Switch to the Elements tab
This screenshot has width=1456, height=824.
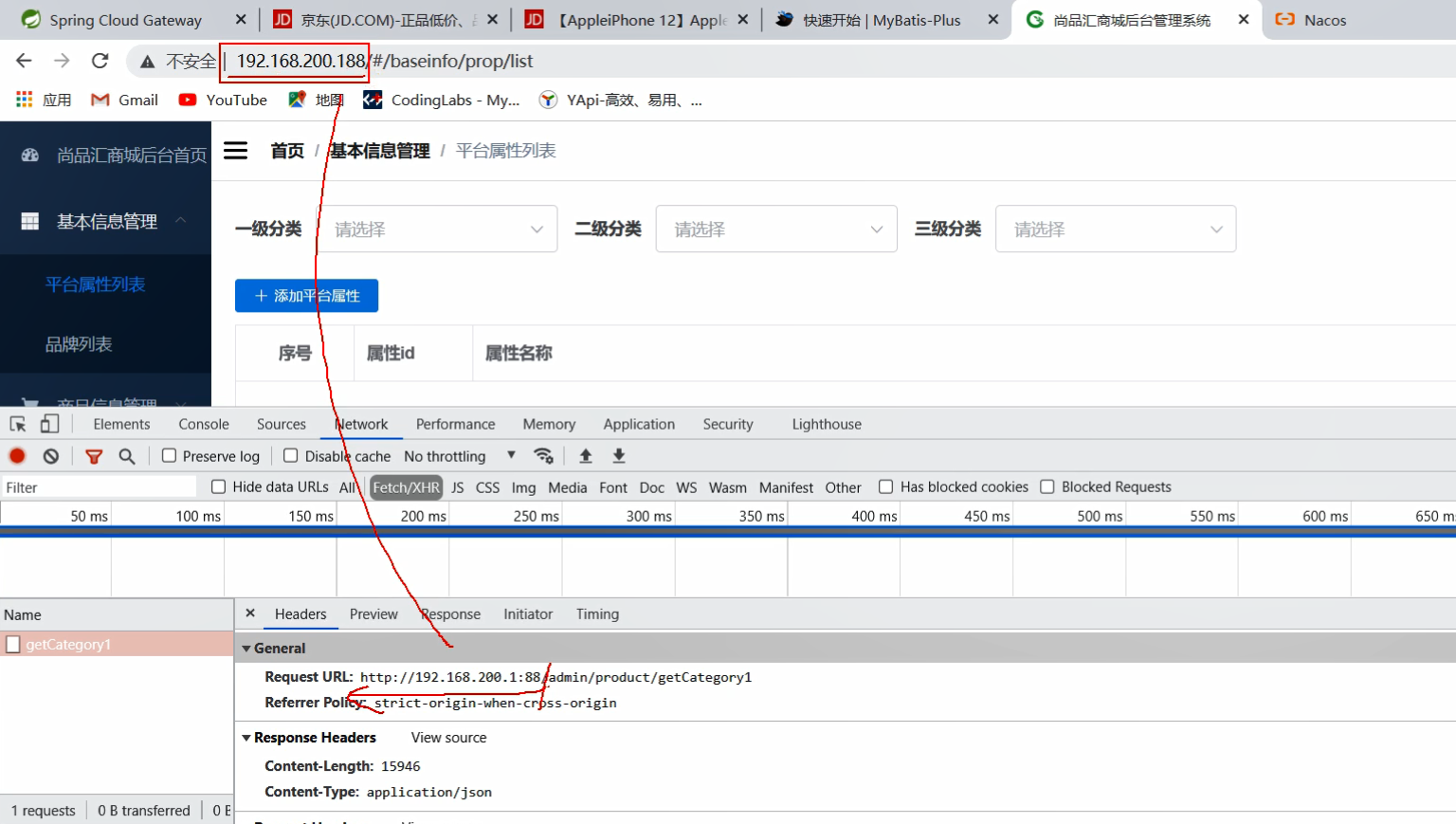tap(121, 424)
